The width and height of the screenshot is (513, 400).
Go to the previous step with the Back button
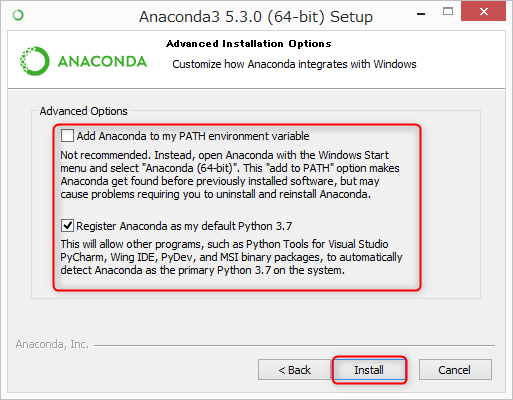click(x=294, y=370)
